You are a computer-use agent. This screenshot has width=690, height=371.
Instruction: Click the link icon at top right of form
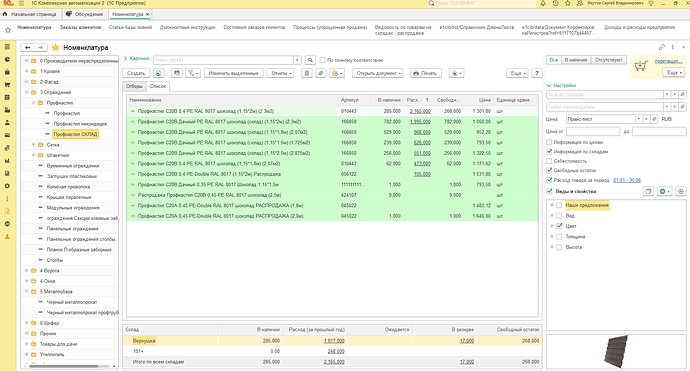pyautogui.click(x=661, y=47)
